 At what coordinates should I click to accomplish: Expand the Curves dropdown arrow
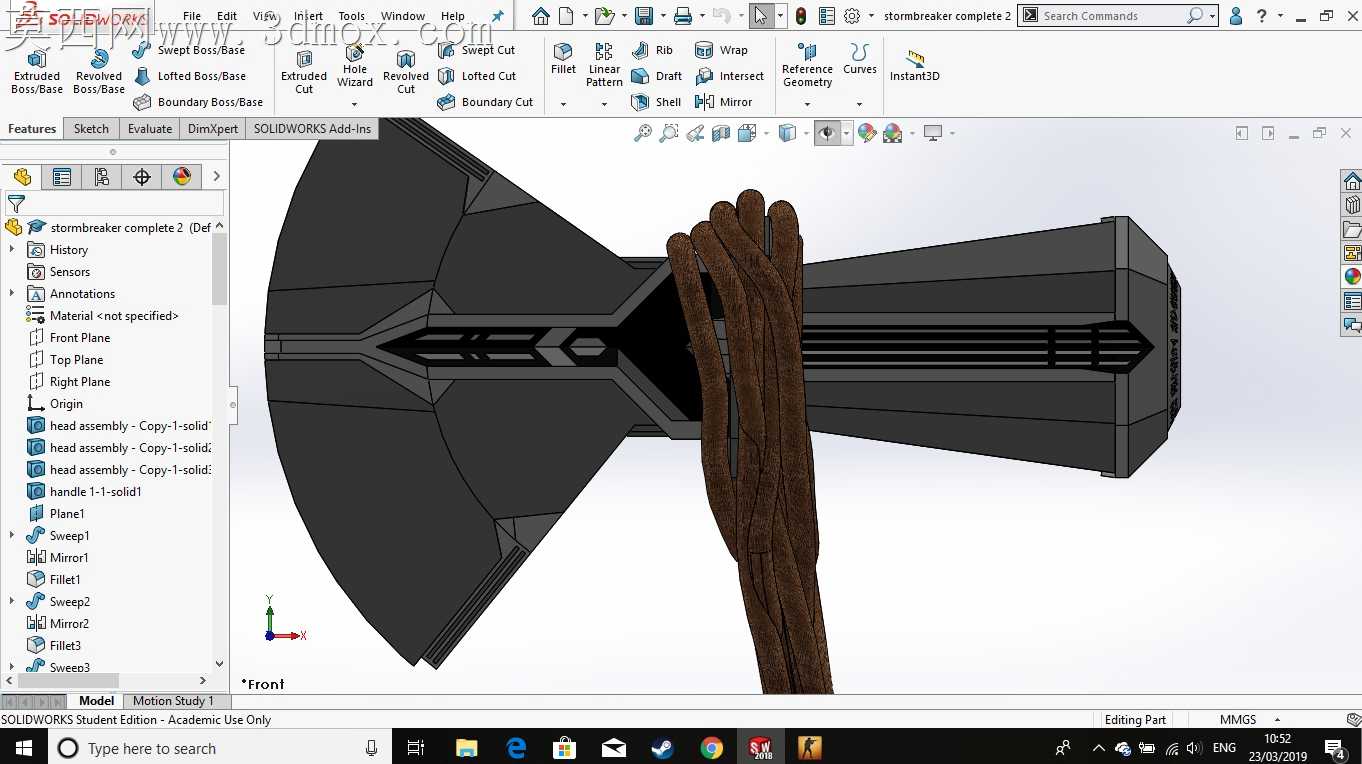tap(859, 104)
